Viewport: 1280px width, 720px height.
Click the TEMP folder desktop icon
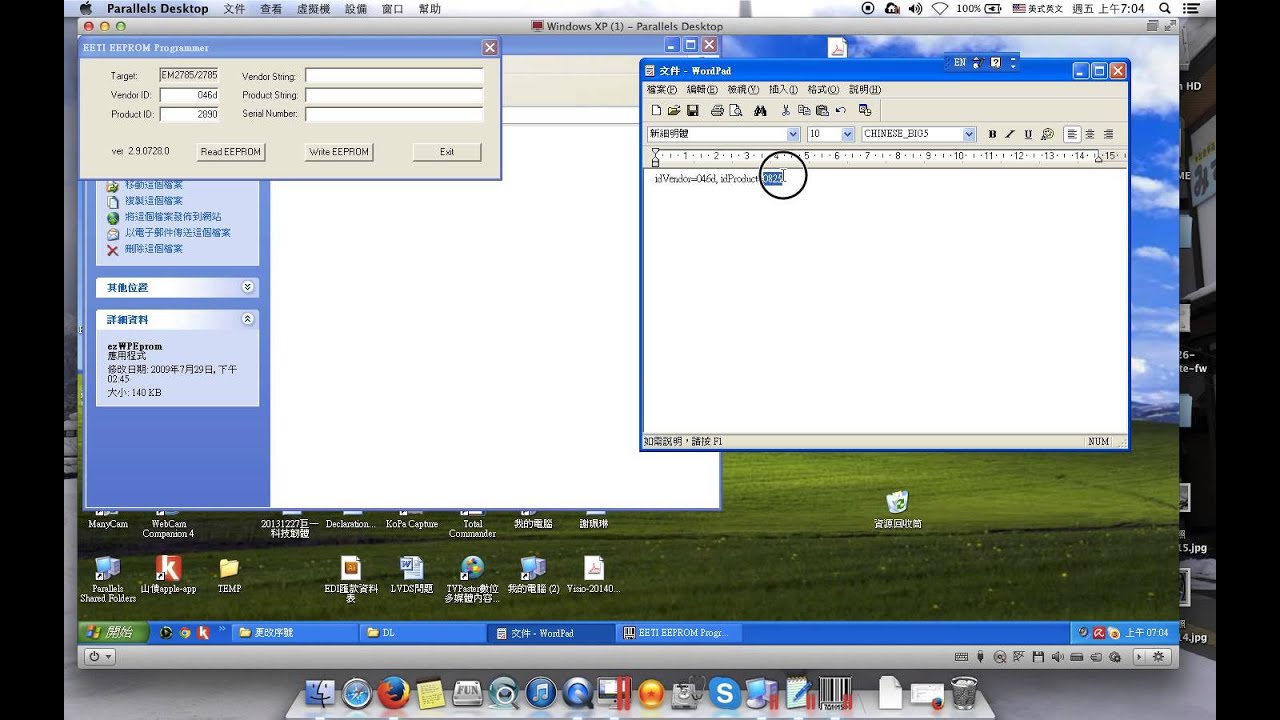tap(229, 574)
